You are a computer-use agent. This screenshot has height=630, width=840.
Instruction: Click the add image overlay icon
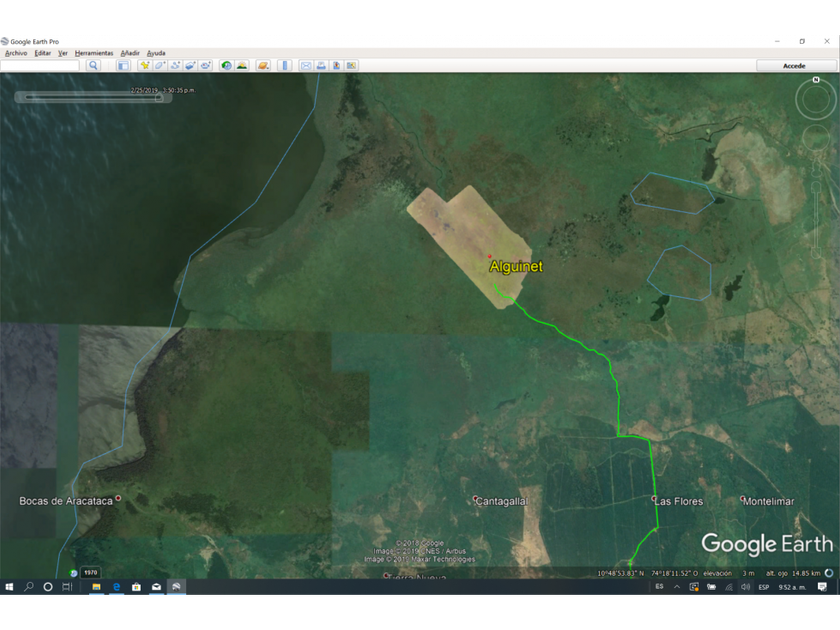[x=190, y=65]
